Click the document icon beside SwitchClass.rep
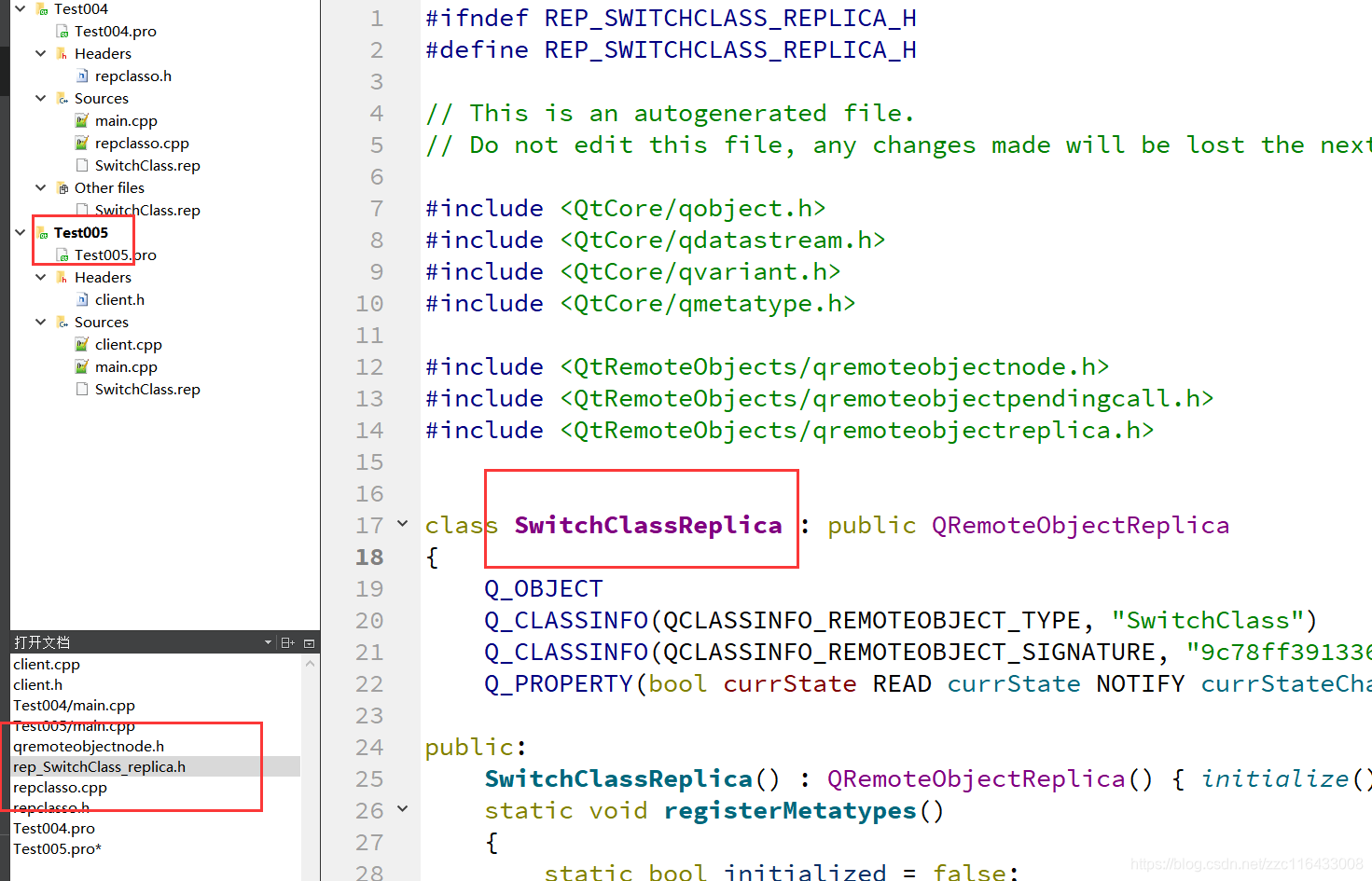This screenshot has width=1372, height=881. click(x=81, y=165)
